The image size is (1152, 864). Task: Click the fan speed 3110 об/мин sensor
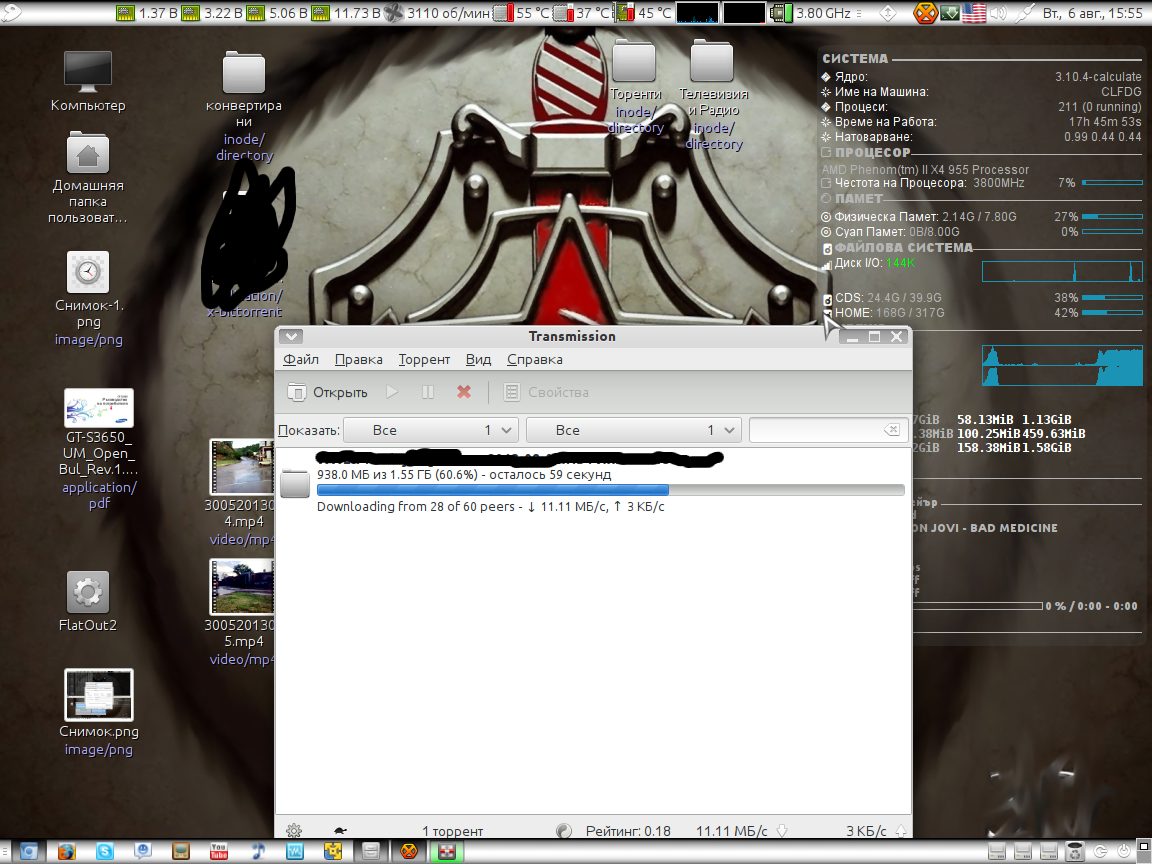437,12
